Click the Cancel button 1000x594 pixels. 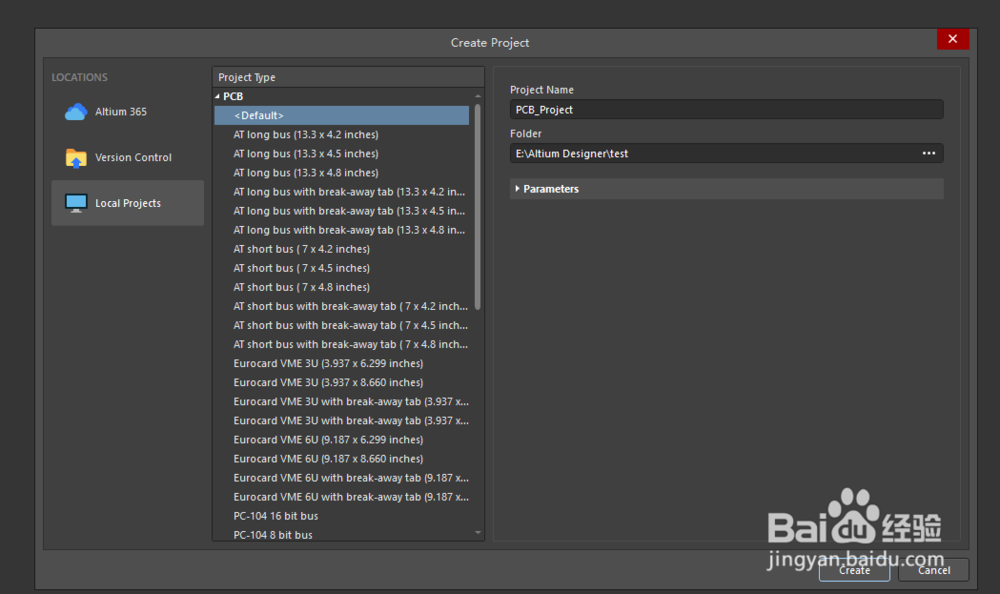(x=934, y=570)
